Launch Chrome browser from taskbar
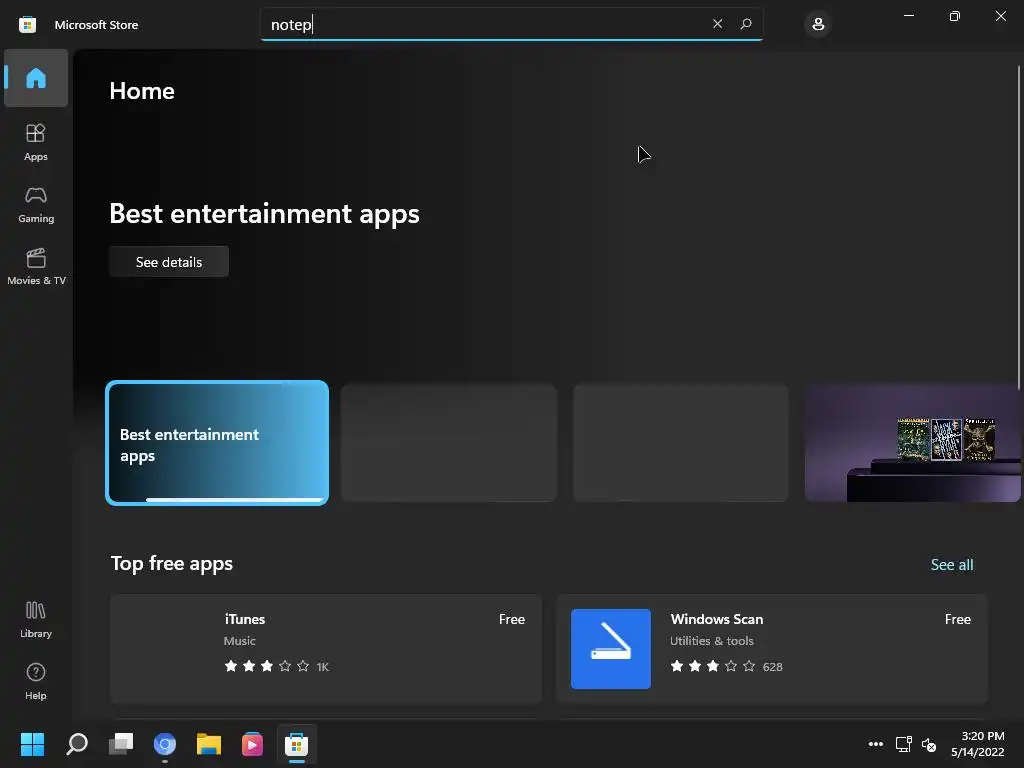Screen dimensions: 1024x768 coord(165,744)
